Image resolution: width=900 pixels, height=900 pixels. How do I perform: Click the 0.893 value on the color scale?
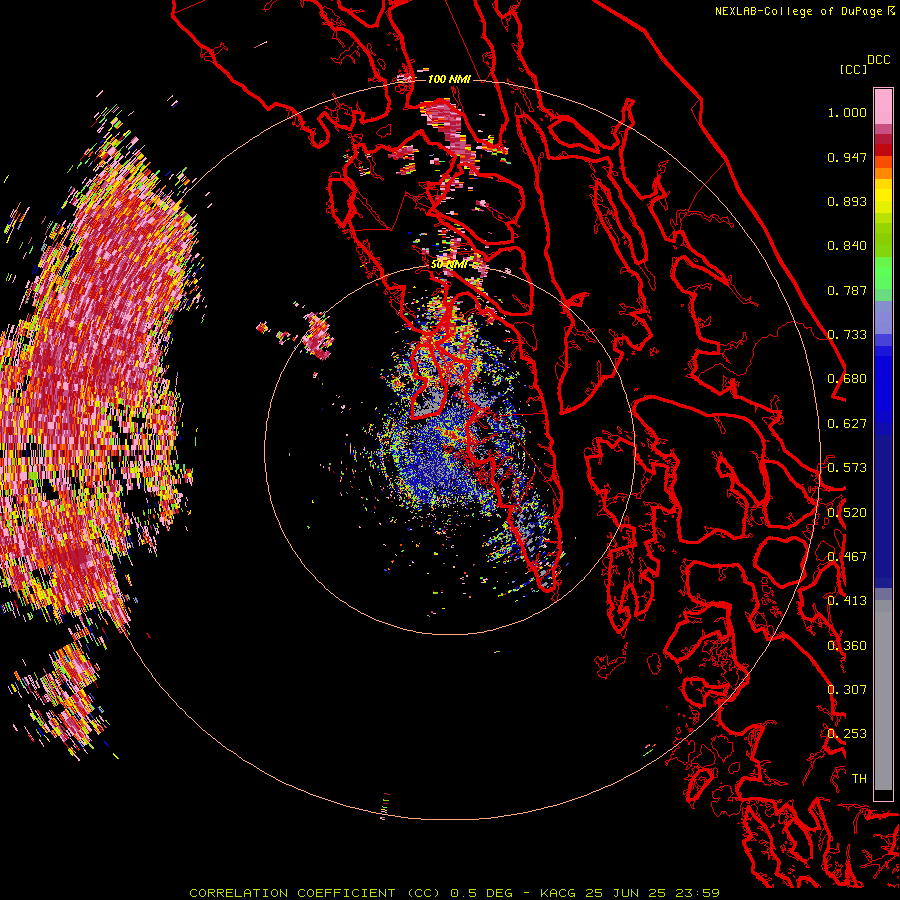[x=847, y=201]
